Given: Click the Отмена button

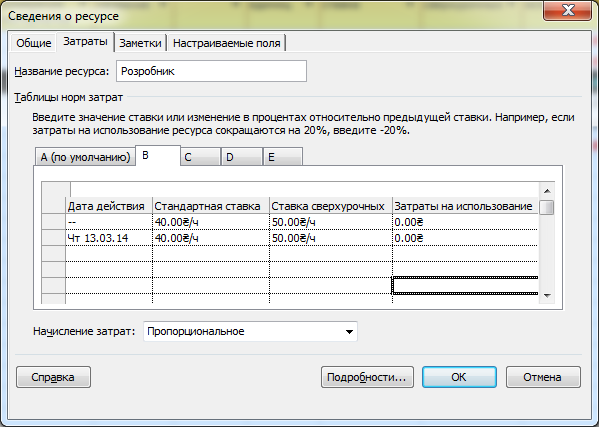Looking at the screenshot, I should pyautogui.click(x=543, y=377).
